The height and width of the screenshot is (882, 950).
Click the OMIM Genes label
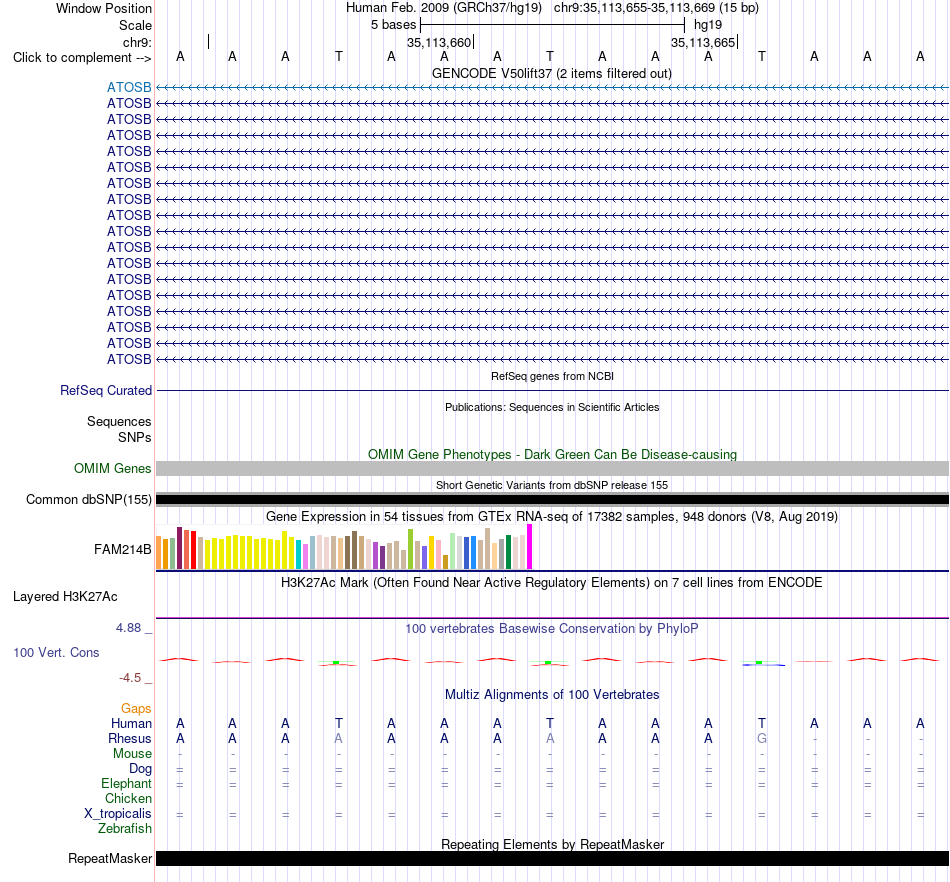point(112,468)
